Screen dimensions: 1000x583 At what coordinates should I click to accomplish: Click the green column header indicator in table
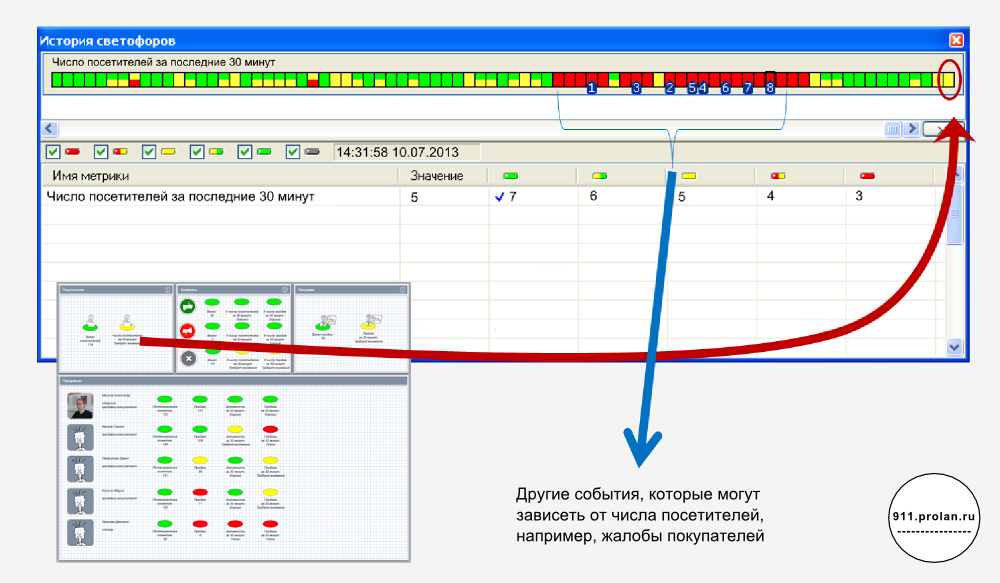(510, 176)
